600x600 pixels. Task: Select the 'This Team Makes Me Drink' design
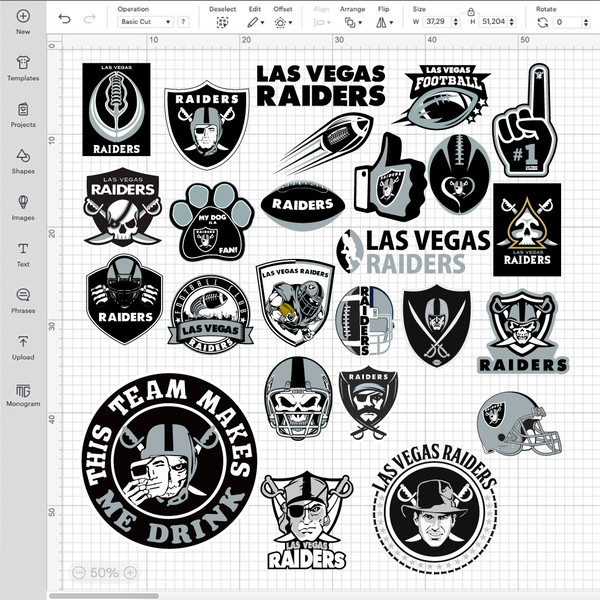coord(169,461)
